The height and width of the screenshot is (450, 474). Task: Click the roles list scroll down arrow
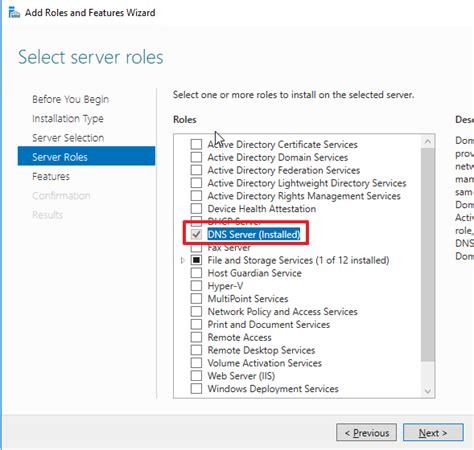click(x=428, y=391)
